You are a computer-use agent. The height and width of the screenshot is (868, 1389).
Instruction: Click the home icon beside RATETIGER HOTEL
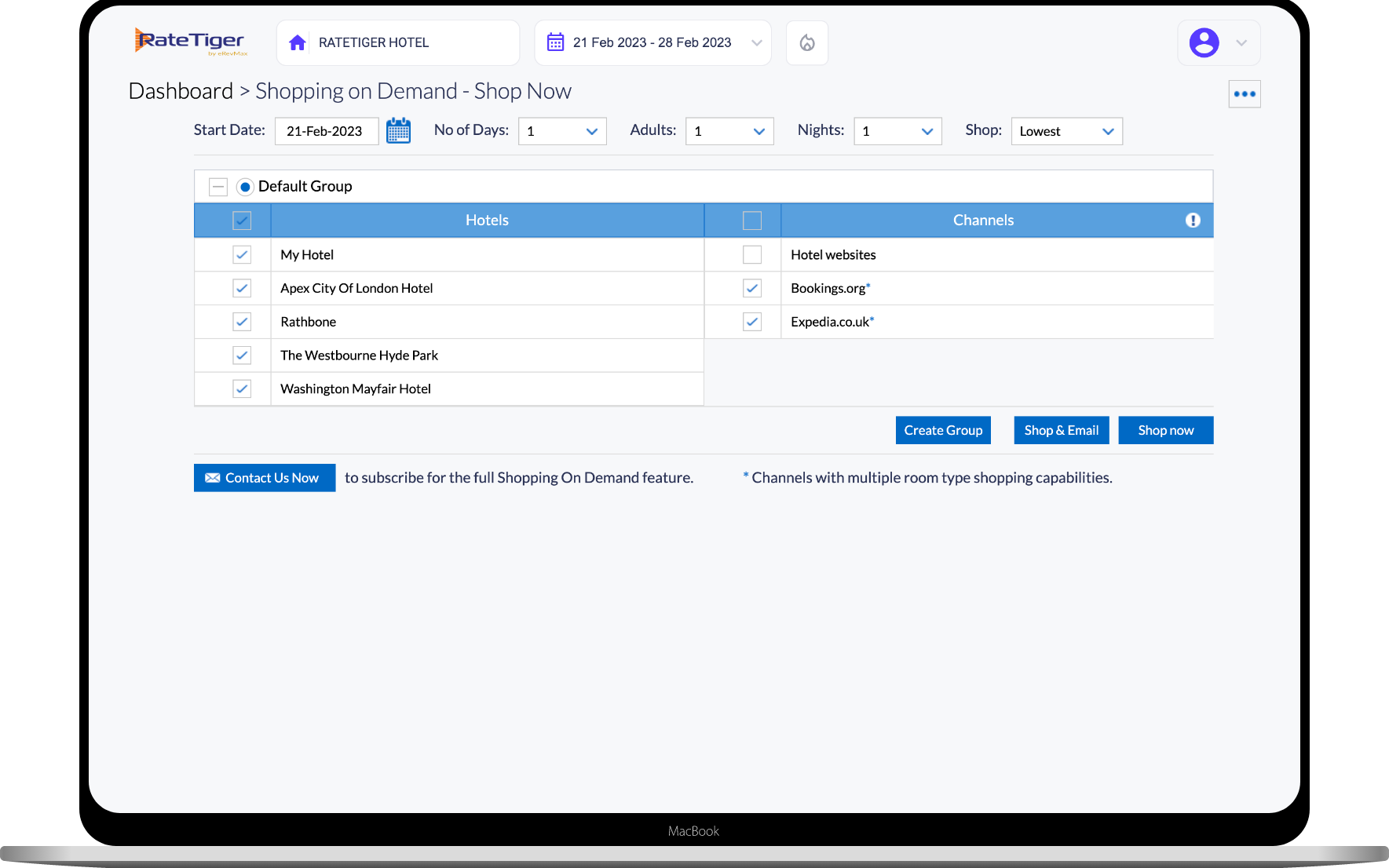[x=298, y=42]
